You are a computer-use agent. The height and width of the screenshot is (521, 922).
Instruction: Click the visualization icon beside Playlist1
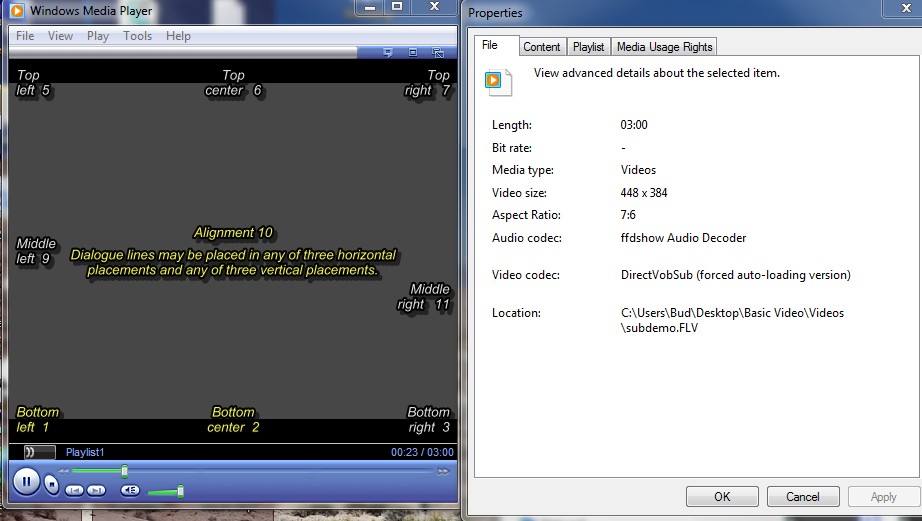[x=39, y=452]
